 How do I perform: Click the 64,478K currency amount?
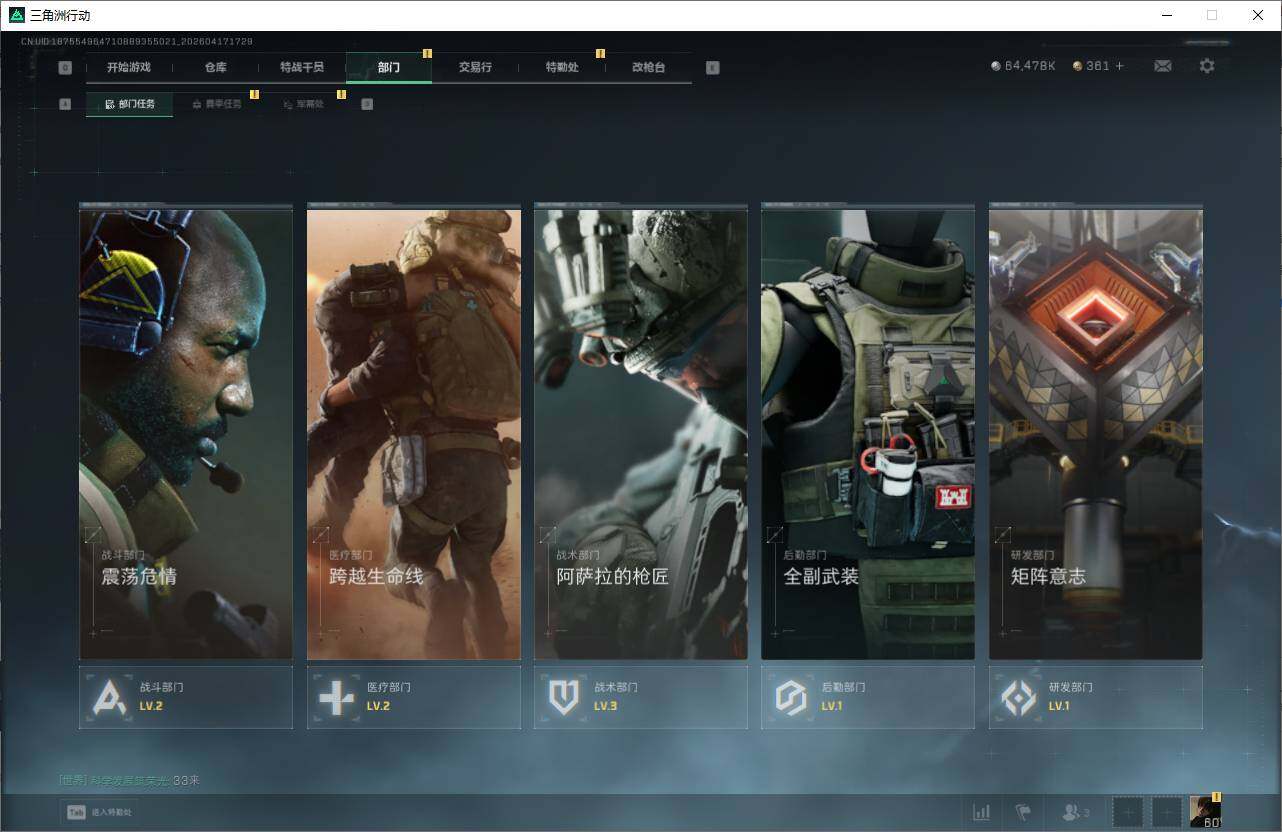[x=1031, y=66]
